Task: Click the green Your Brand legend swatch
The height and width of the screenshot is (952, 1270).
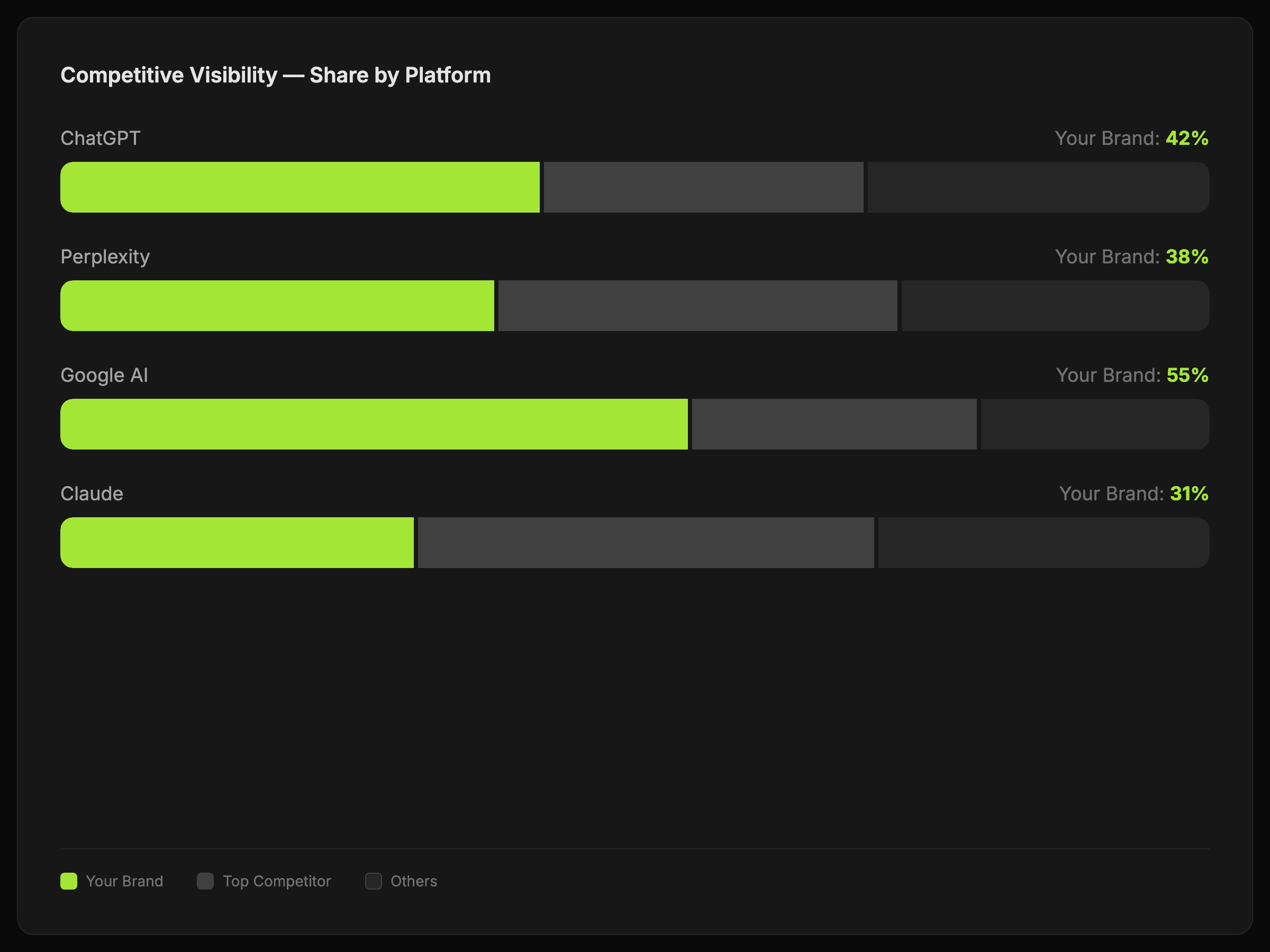Action: [x=69, y=881]
